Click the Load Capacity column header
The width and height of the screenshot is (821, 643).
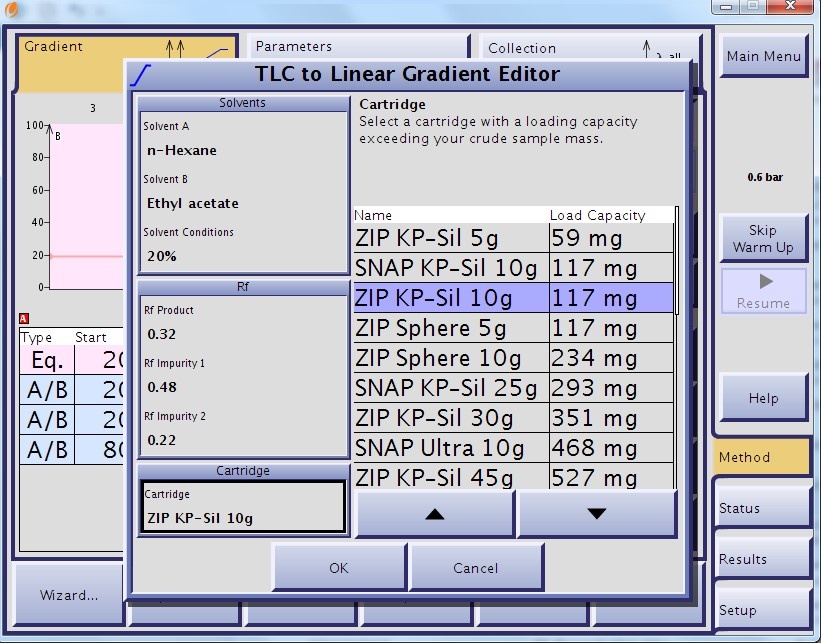coord(611,215)
